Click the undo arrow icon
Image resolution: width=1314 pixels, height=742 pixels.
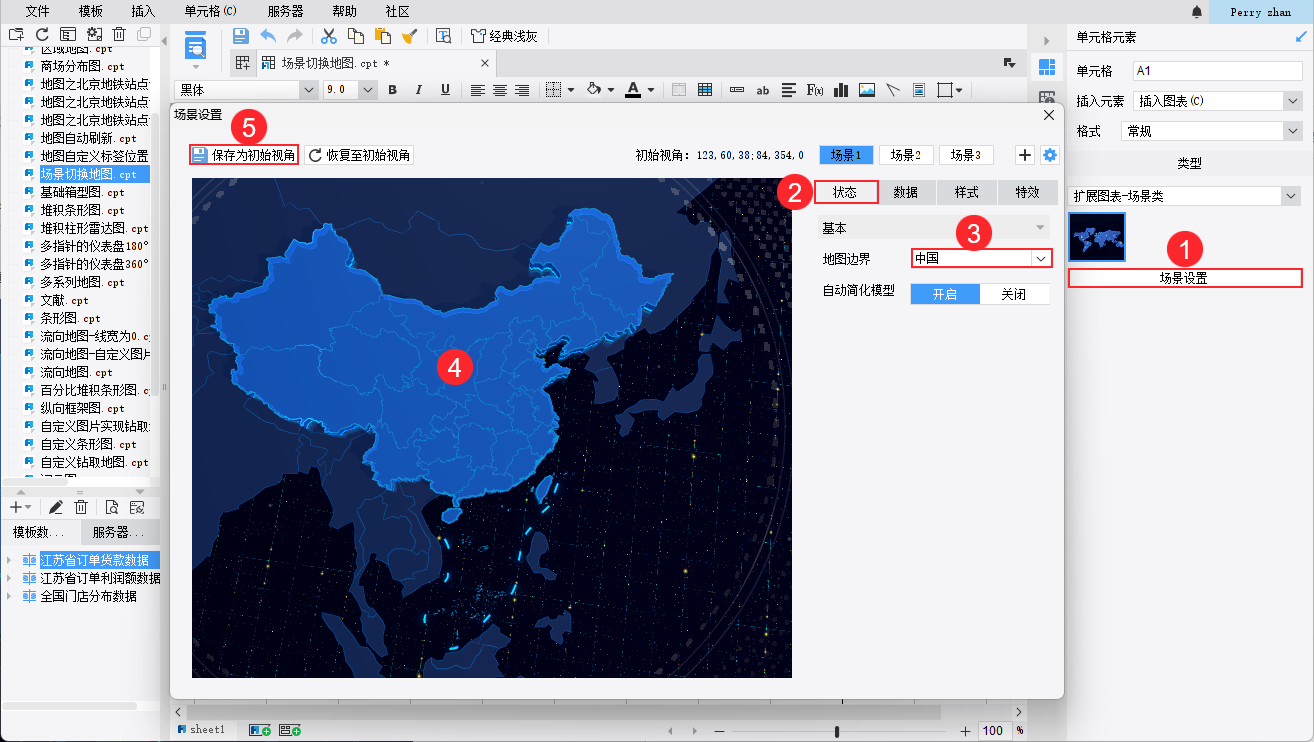pyautogui.click(x=268, y=36)
